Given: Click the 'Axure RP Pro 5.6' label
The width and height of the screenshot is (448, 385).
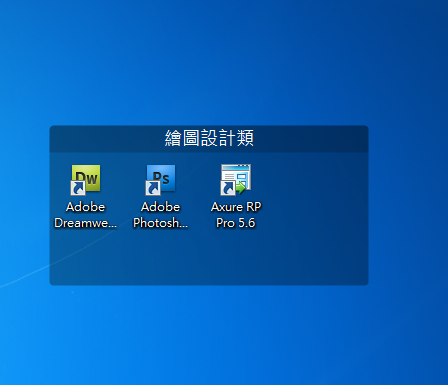Looking at the screenshot, I should coord(236,215).
